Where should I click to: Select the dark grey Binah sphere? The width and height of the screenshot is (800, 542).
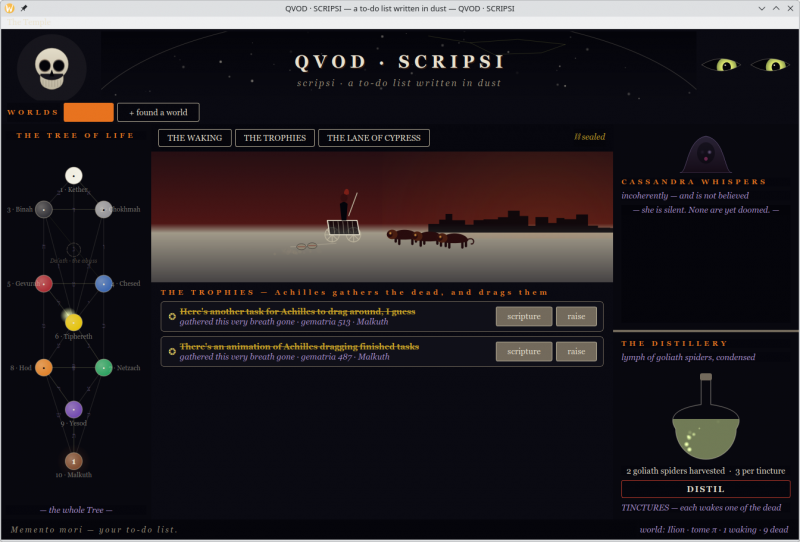(44, 209)
